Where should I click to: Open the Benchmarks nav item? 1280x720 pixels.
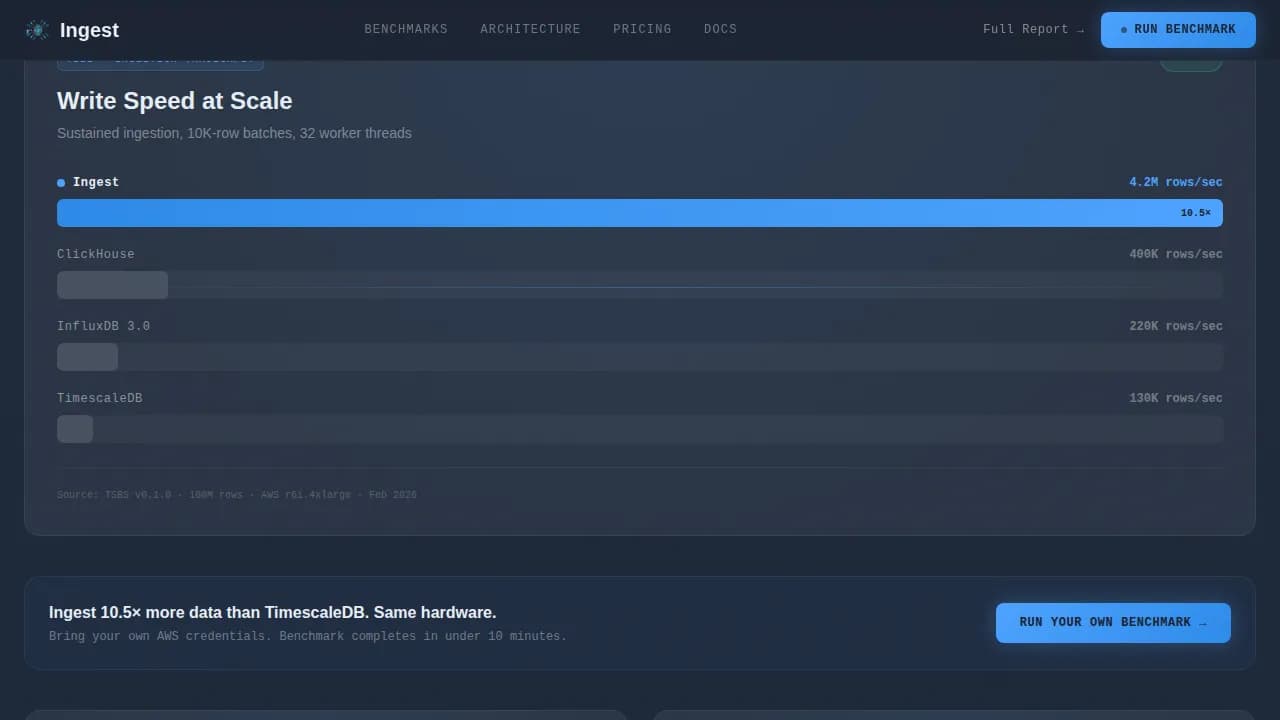coord(406,29)
